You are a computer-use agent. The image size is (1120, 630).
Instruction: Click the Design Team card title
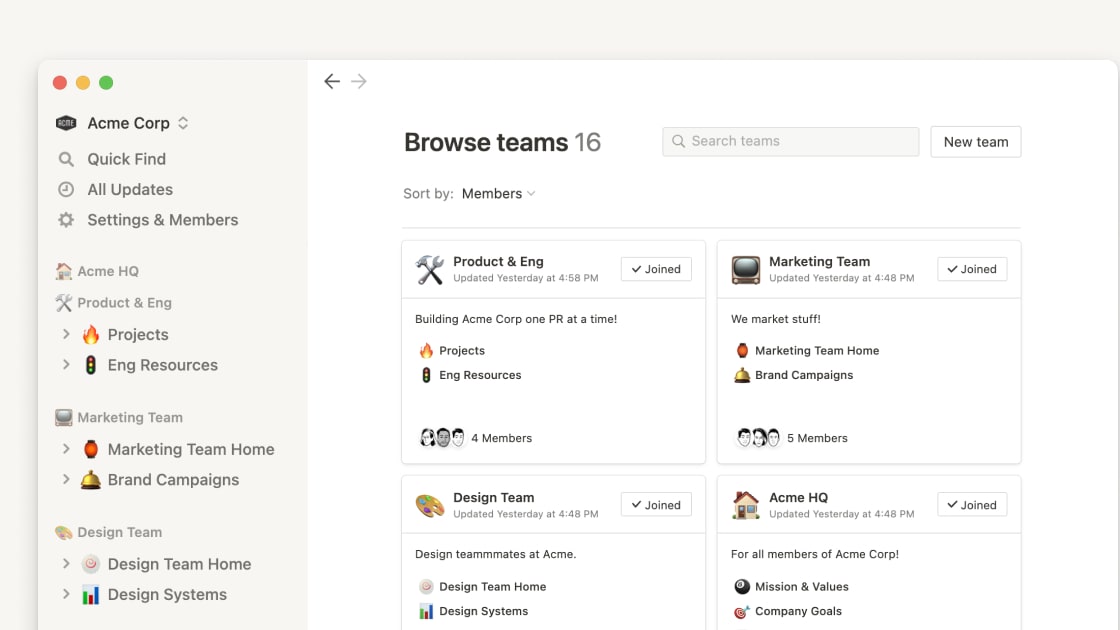click(494, 497)
